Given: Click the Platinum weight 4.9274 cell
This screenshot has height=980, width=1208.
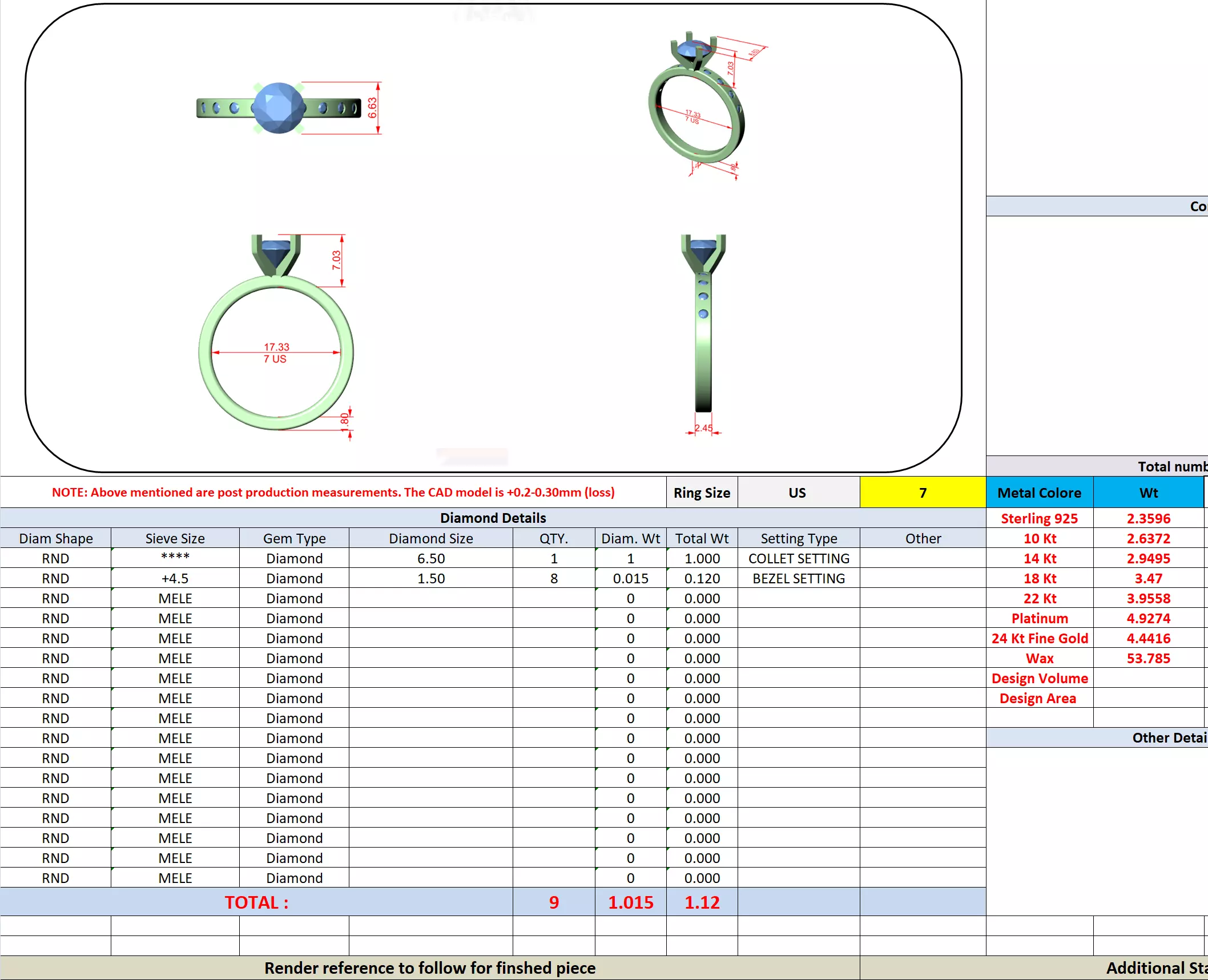Looking at the screenshot, I should click(1148, 618).
